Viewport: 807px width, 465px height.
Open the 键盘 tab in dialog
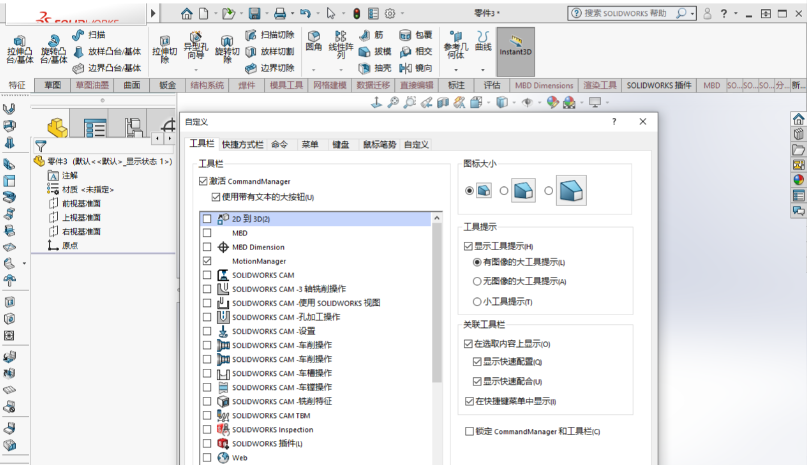pos(341,145)
